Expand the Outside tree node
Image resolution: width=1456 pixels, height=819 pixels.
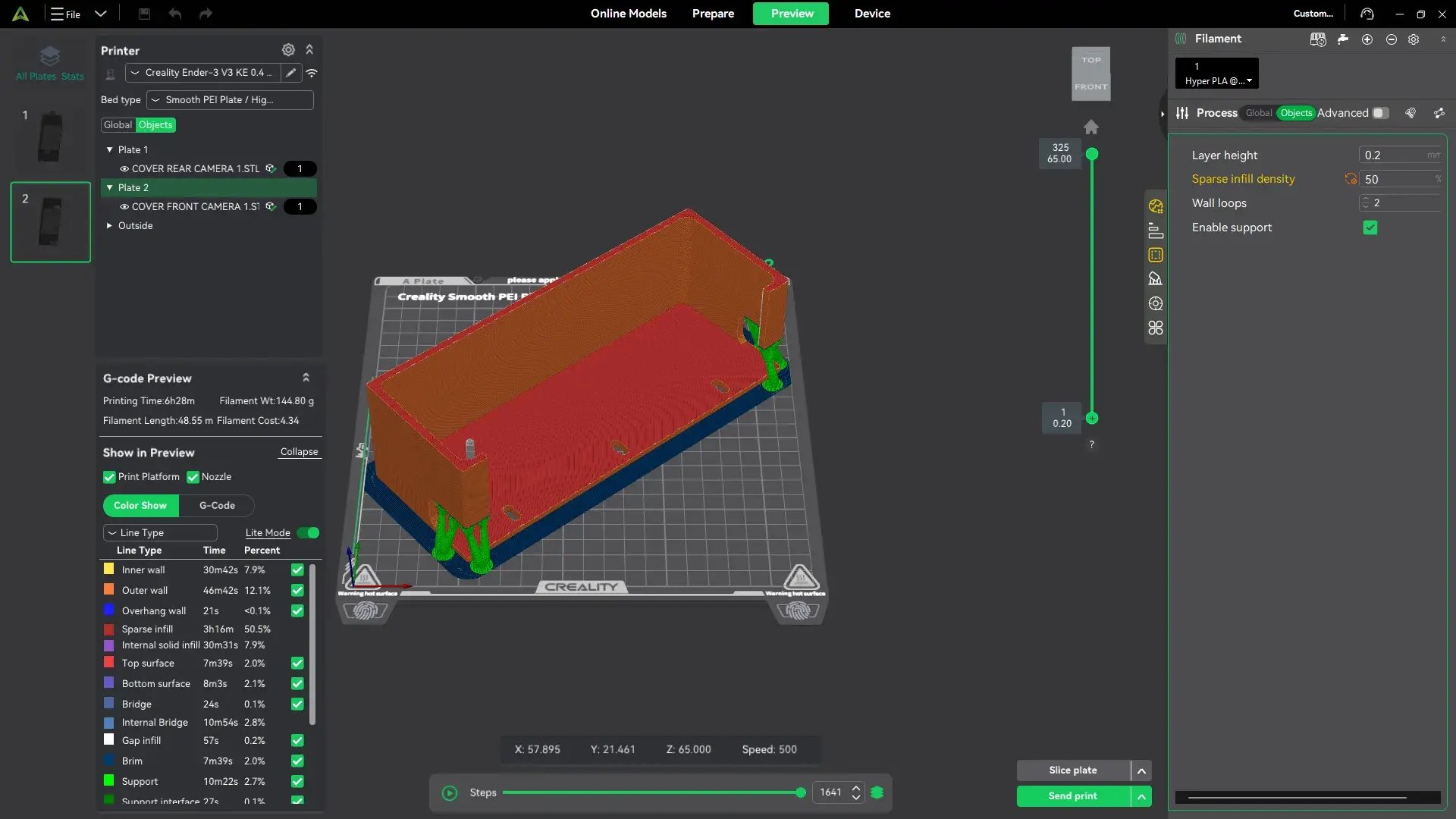point(110,226)
